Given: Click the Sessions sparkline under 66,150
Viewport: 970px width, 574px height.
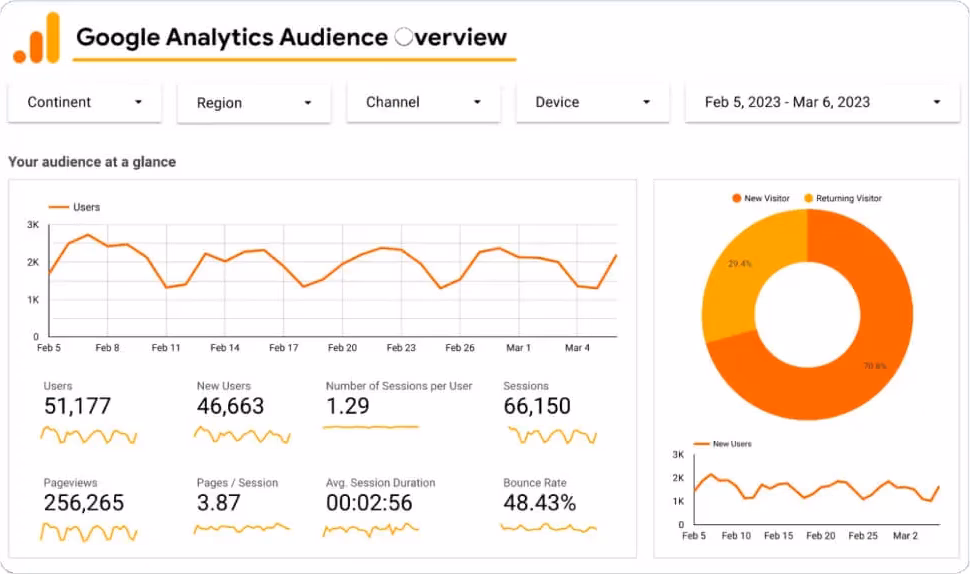Looking at the screenshot, I should [x=551, y=435].
